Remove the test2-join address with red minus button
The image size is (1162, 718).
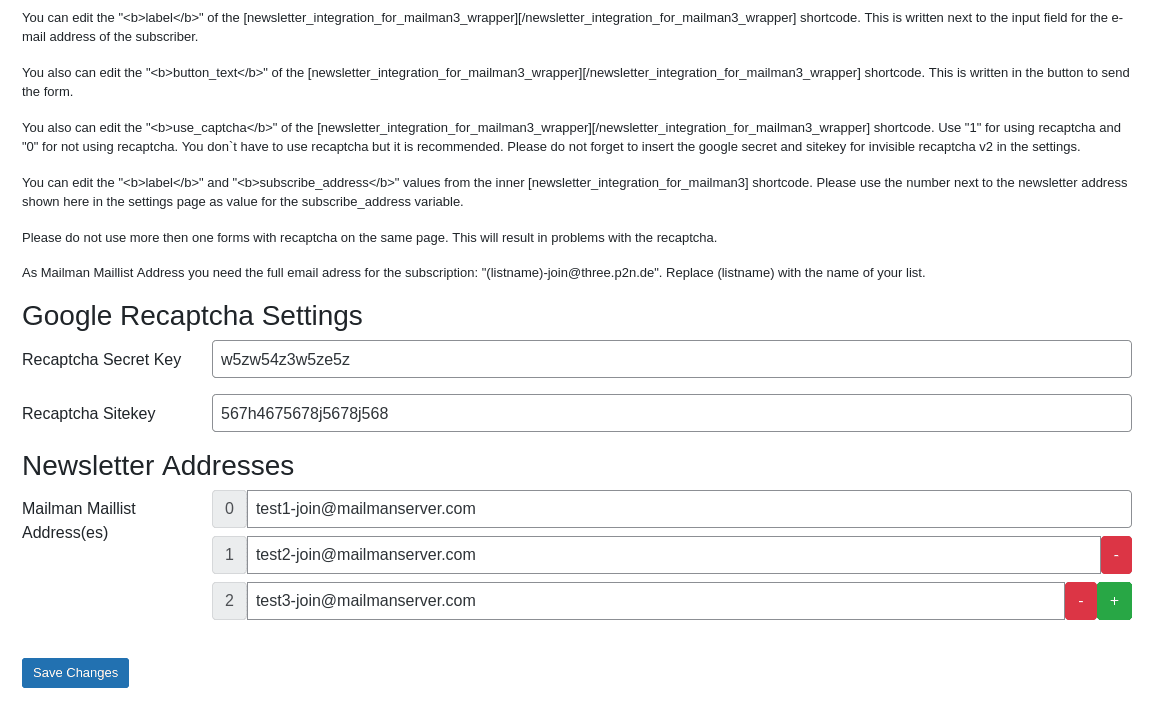point(1116,555)
